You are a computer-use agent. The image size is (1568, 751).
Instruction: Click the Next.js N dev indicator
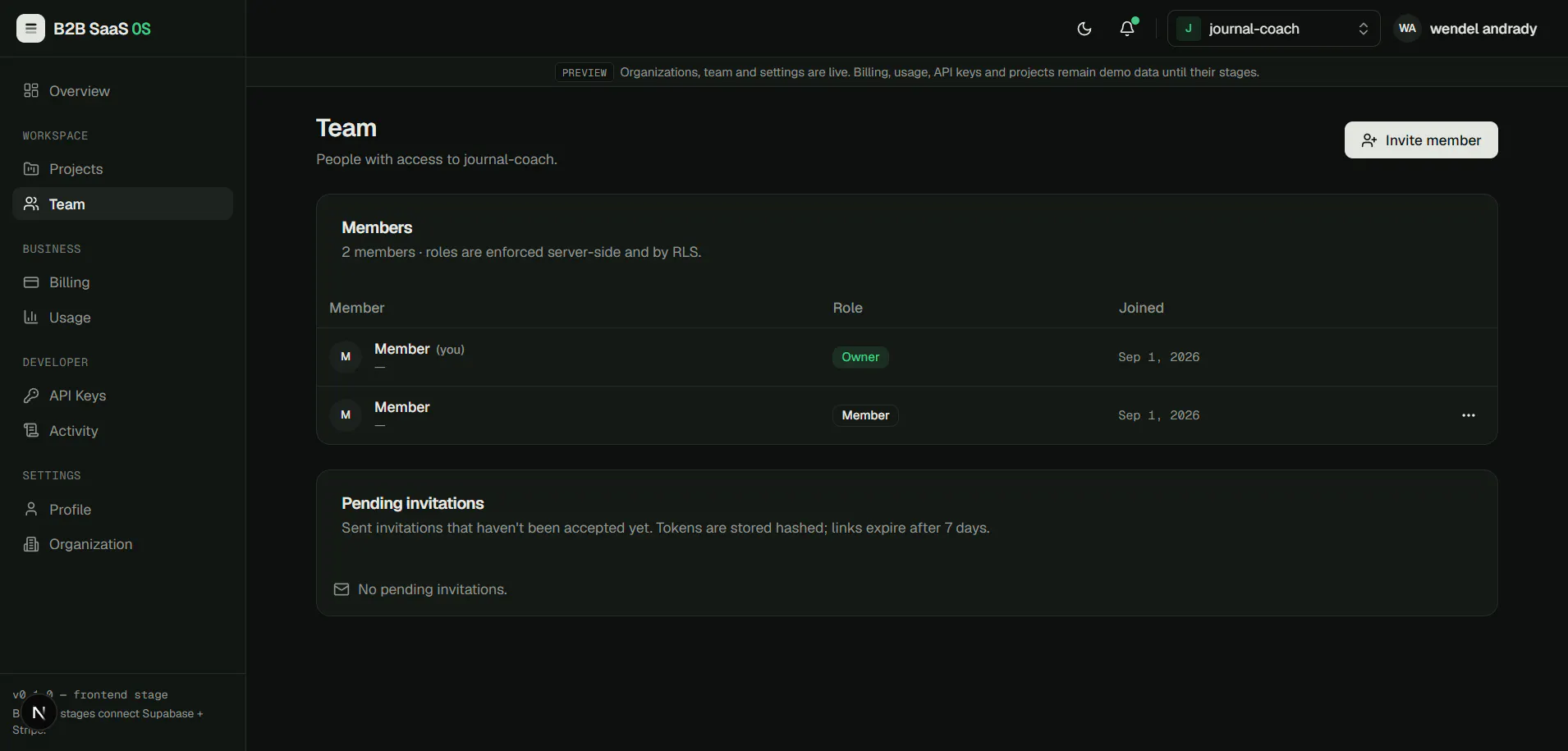[39, 712]
